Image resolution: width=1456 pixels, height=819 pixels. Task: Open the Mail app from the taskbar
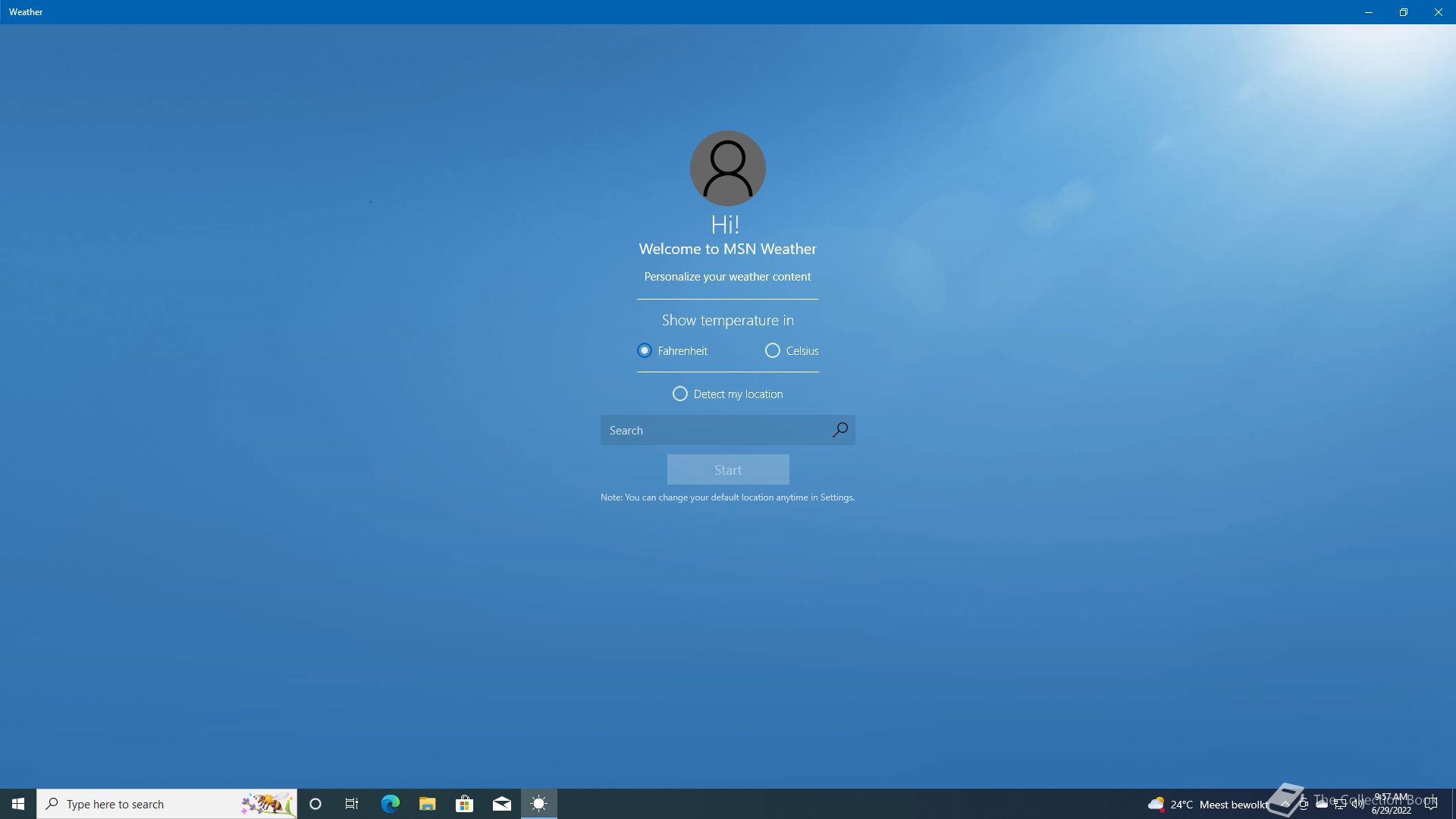(501, 804)
